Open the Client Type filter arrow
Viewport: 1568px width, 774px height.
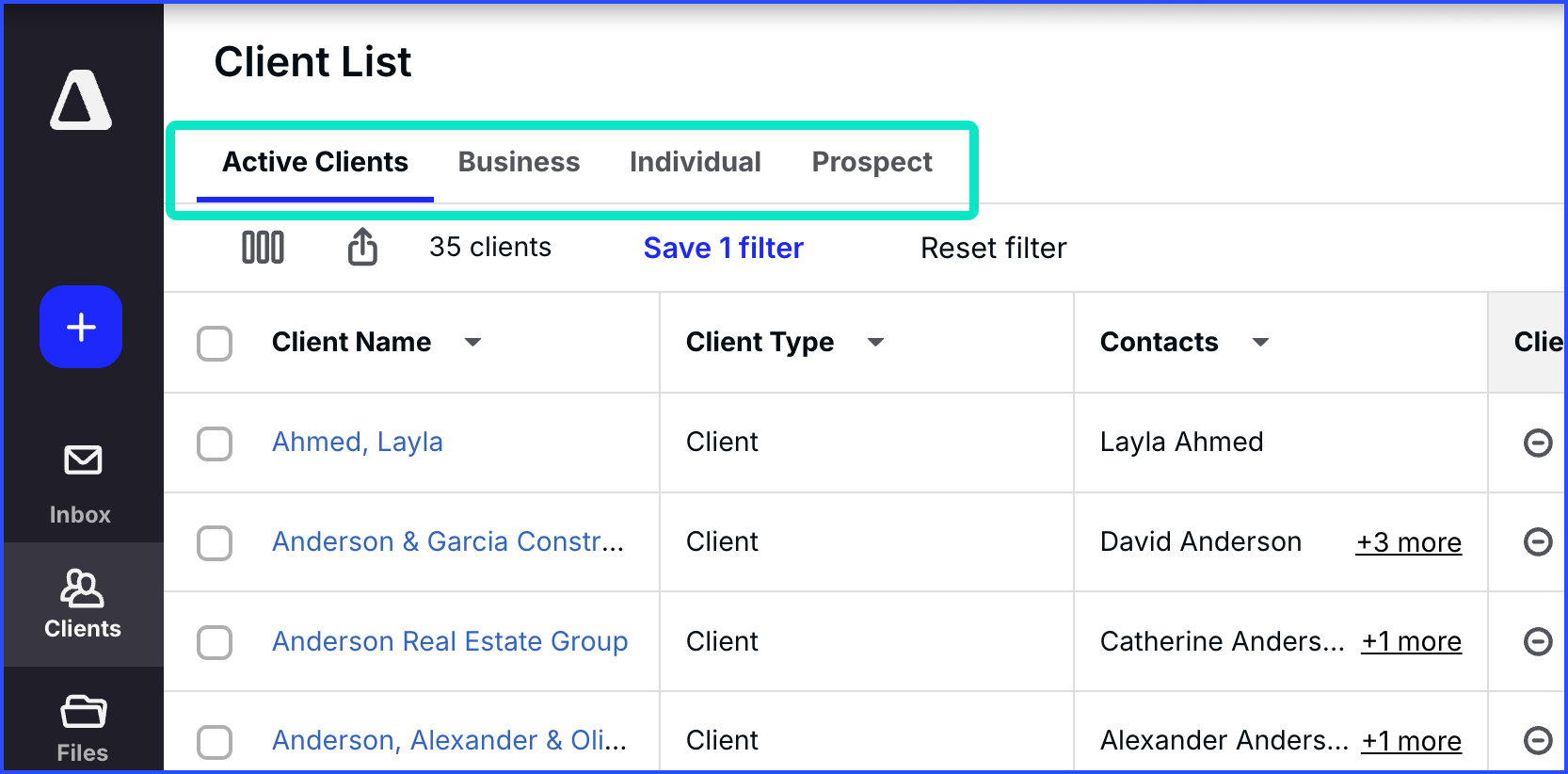875,343
